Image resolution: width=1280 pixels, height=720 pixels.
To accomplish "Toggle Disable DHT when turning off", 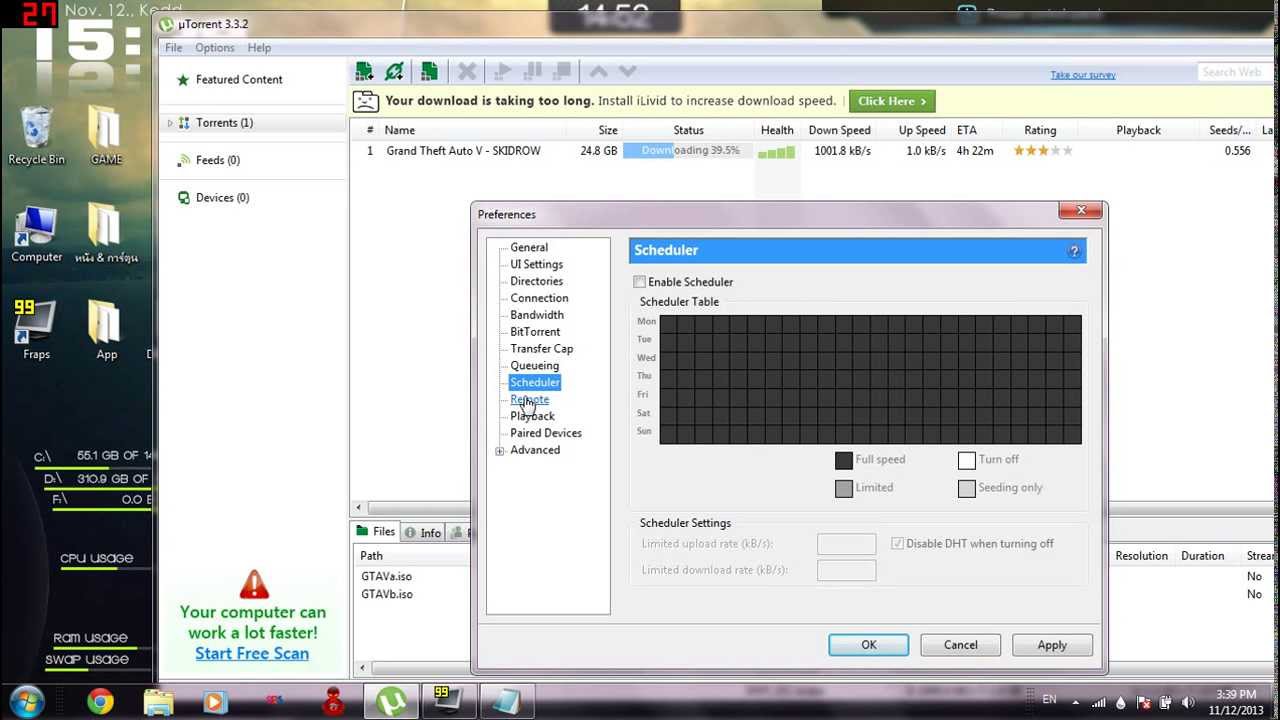I will [x=897, y=544].
